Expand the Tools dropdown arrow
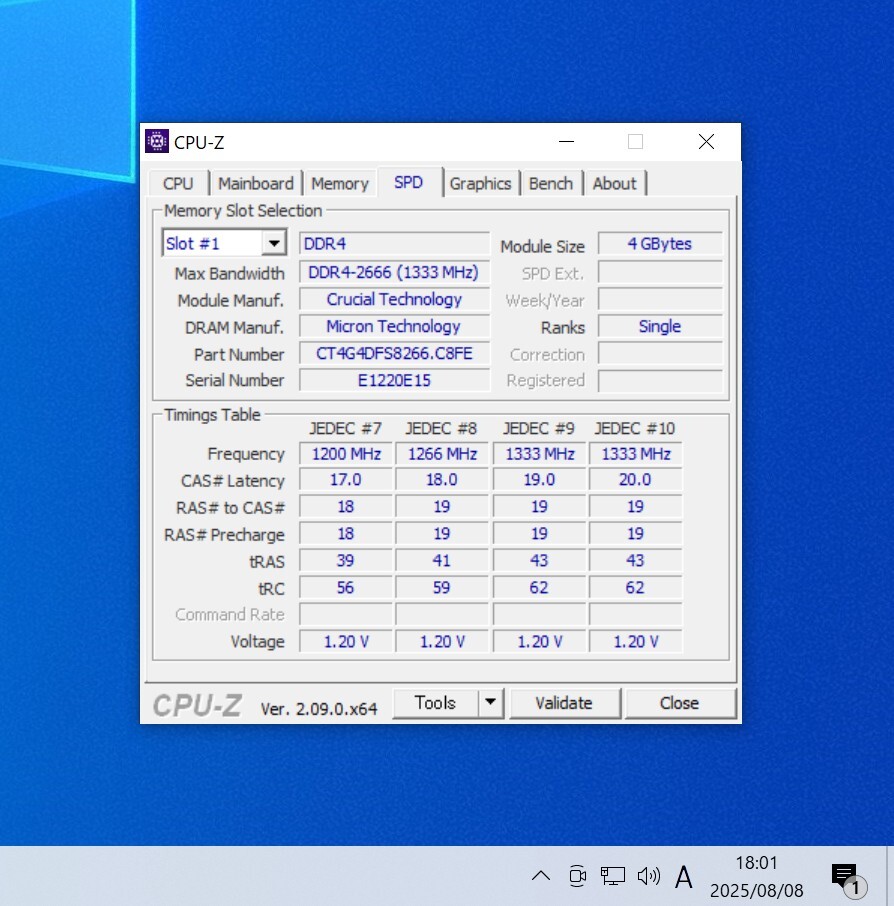Viewport: 894px width, 906px height. click(491, 703)
